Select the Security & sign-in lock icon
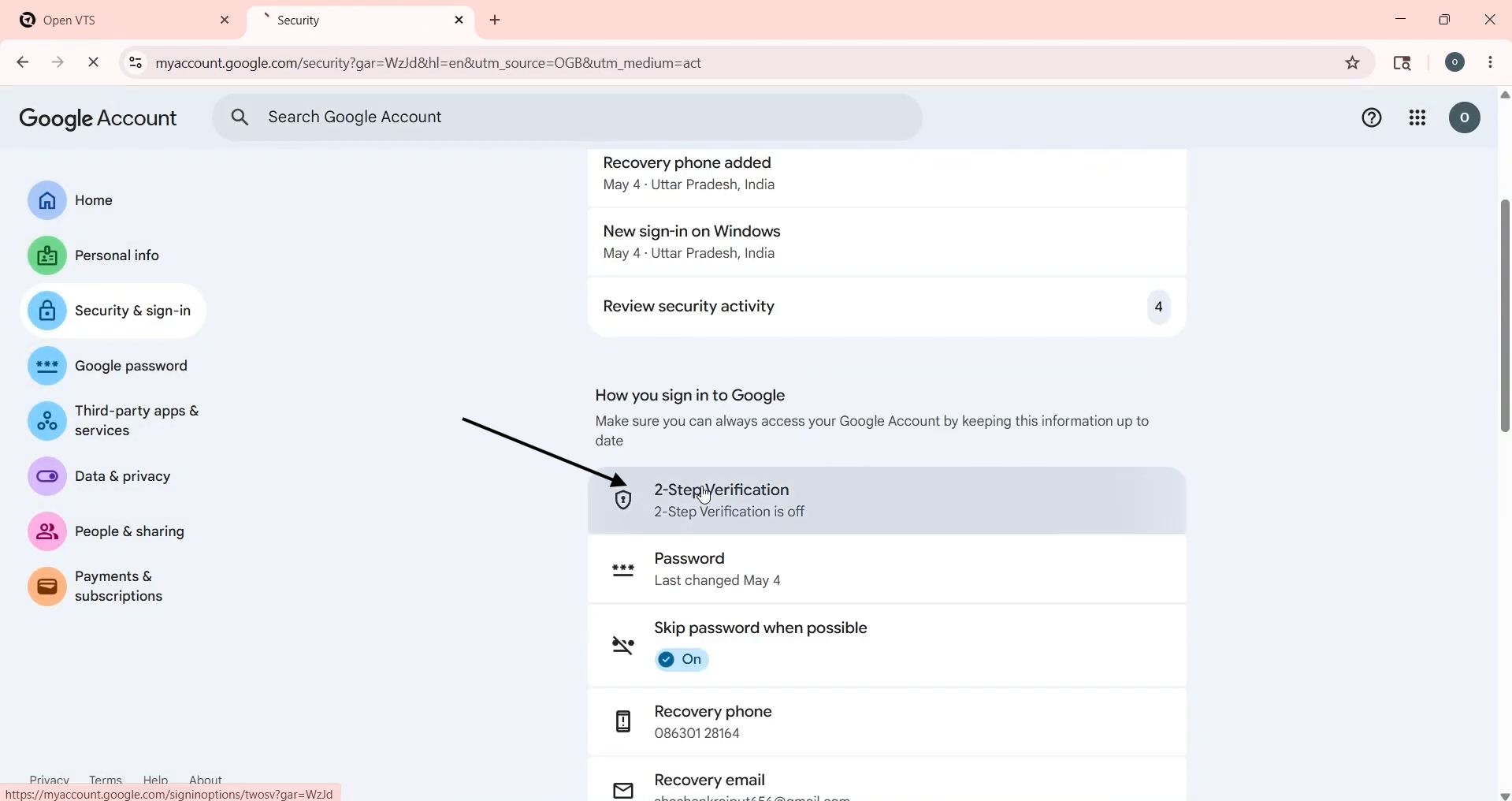The image size is (1512, 801). point(47,311)
